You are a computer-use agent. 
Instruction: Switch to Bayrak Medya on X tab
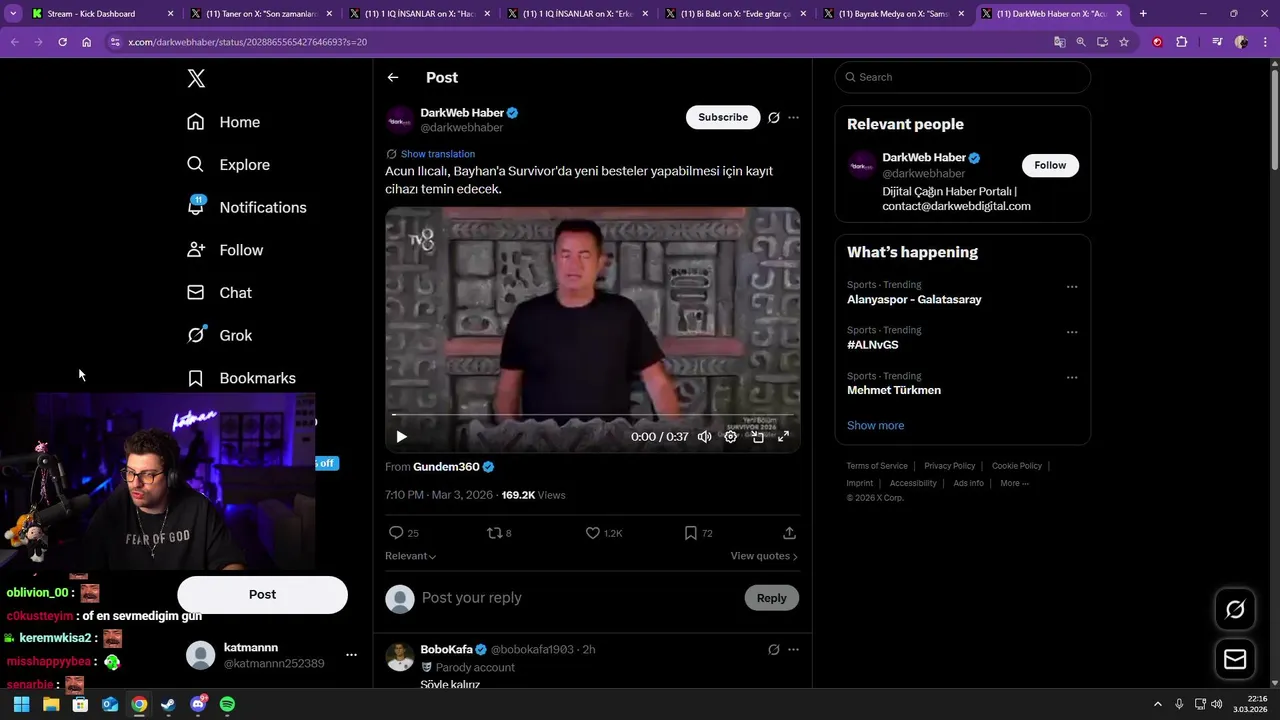[x=893, y=14]
